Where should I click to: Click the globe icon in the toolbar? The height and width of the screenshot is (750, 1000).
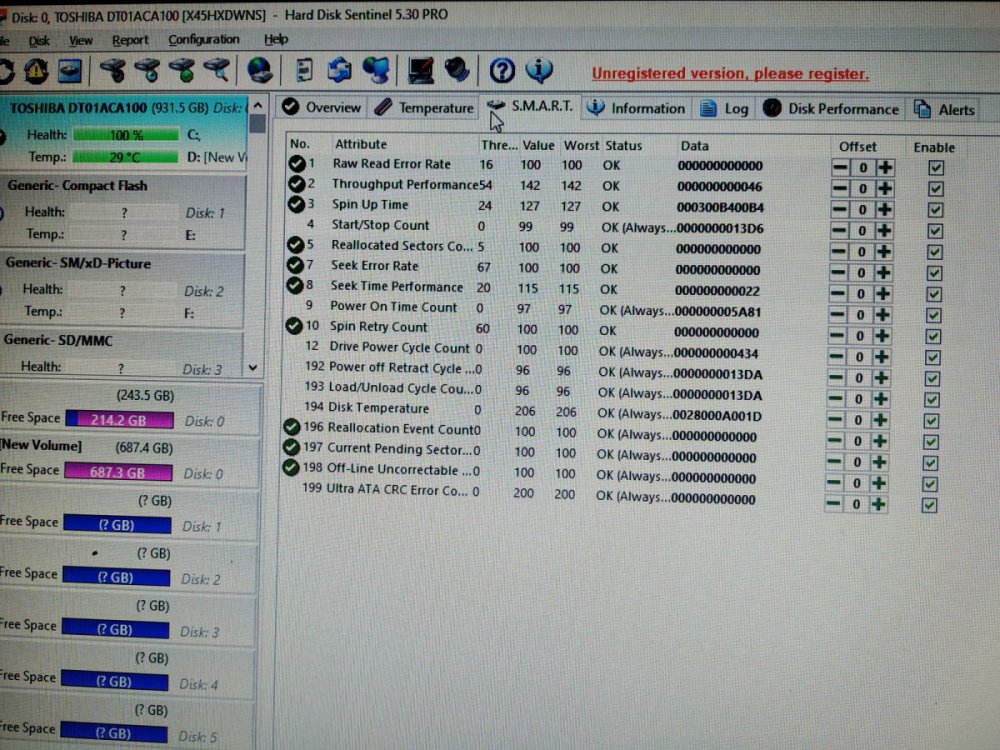tap(260, 70)
